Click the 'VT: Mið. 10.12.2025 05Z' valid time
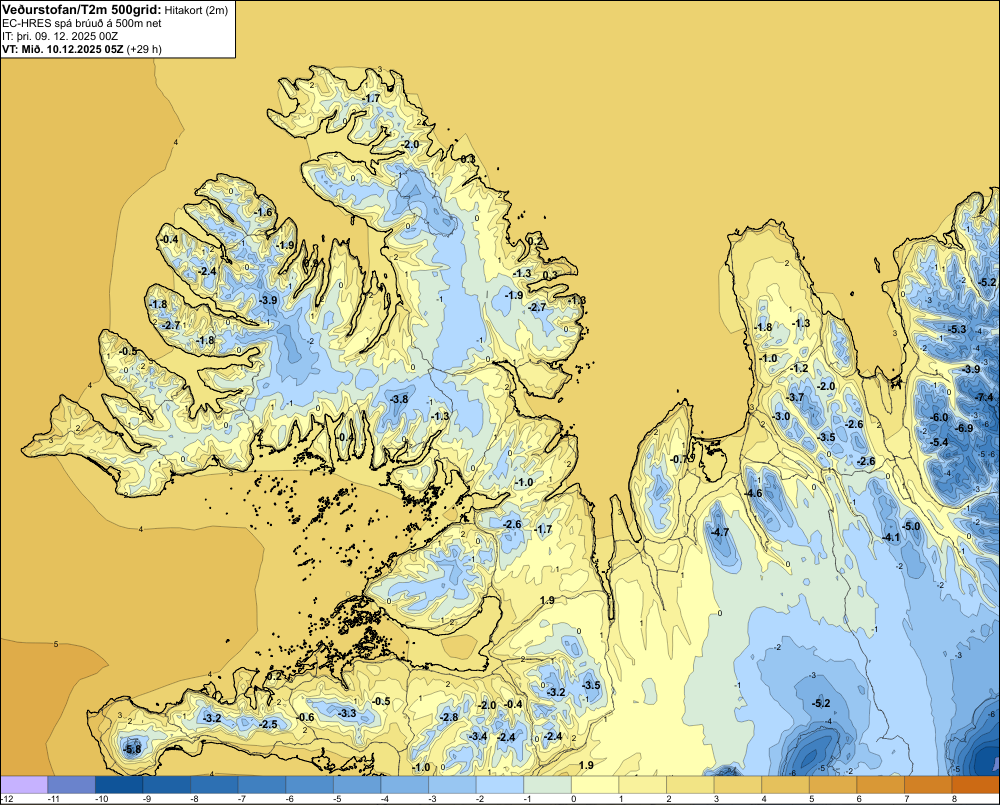The width and height of the screenshot is (1000, 805). [62, 49]
